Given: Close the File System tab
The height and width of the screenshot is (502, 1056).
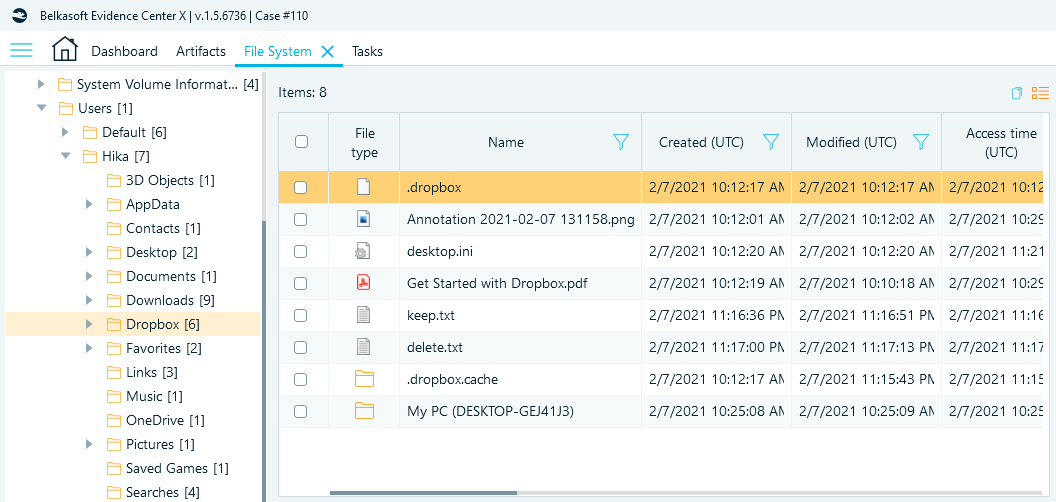Looking at the screenshot, I should 328,51.
